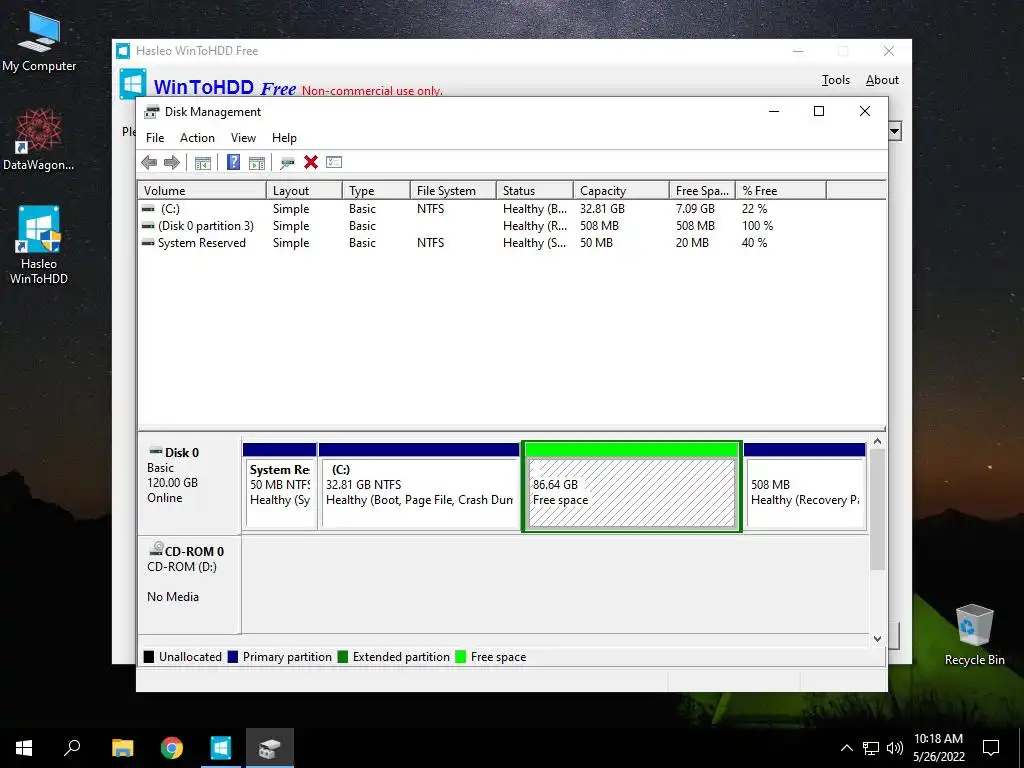Switch to Disk Management taskbar button

(270, 748)
